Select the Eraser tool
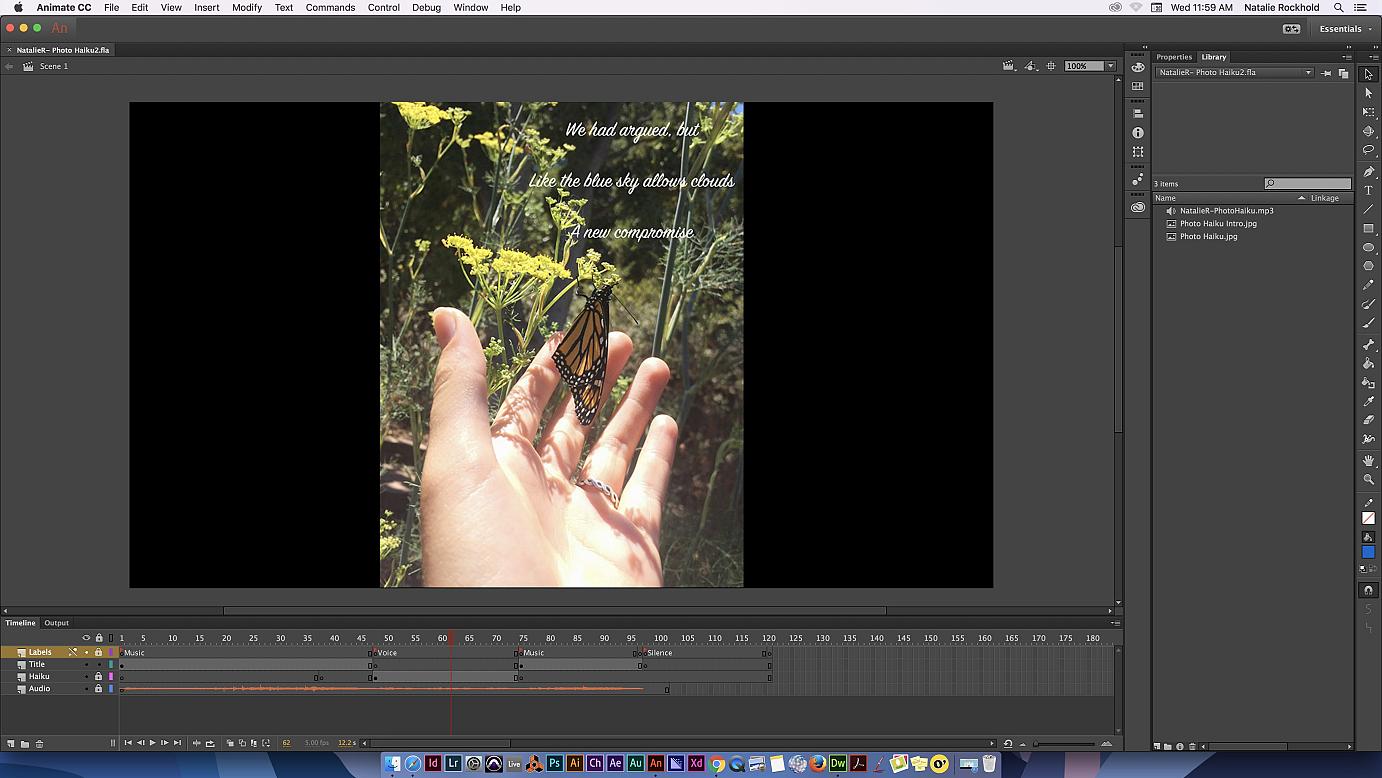Viewport: 1382px width, 778px height. coord(1368,420)
